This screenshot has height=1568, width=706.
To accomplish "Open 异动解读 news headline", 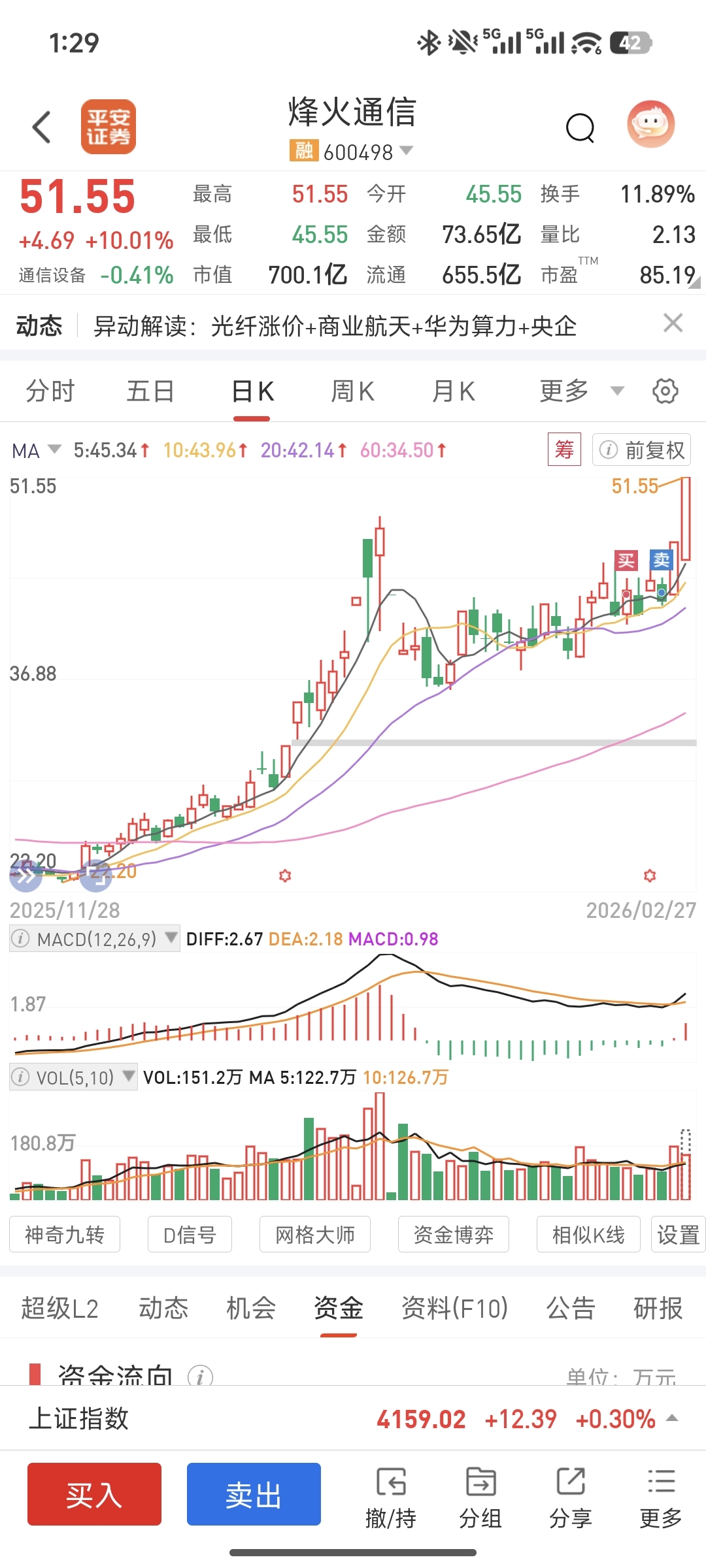I will (335, 325).
